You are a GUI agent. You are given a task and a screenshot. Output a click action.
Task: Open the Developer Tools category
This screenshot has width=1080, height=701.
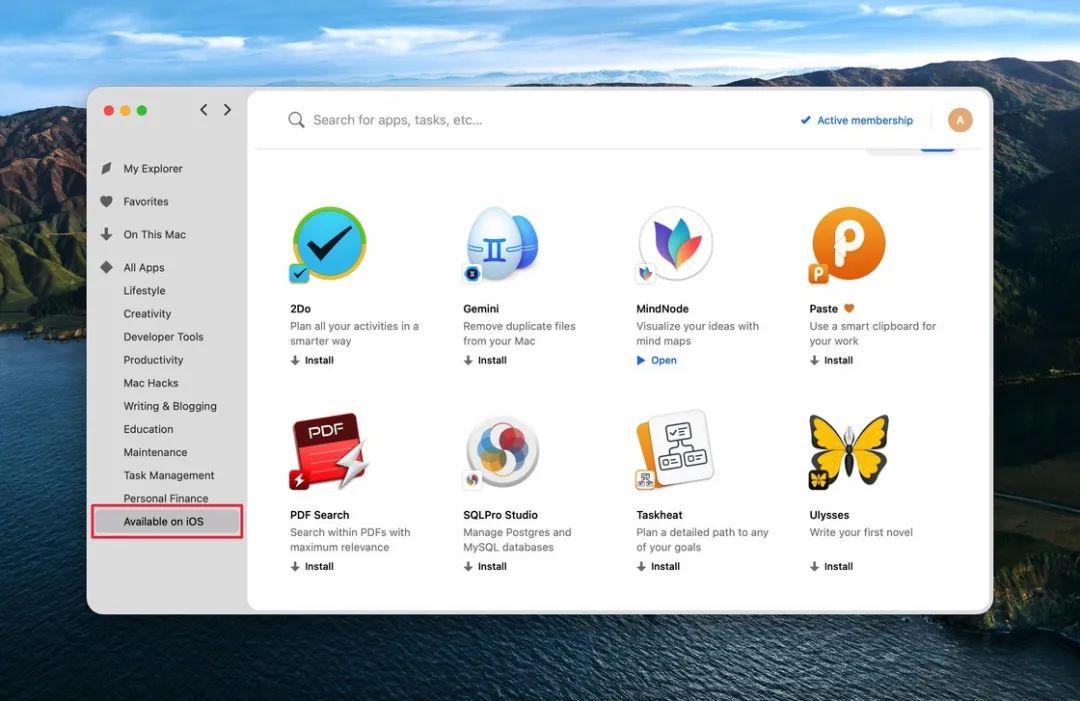pyautogui.click(x=163, y=337)
